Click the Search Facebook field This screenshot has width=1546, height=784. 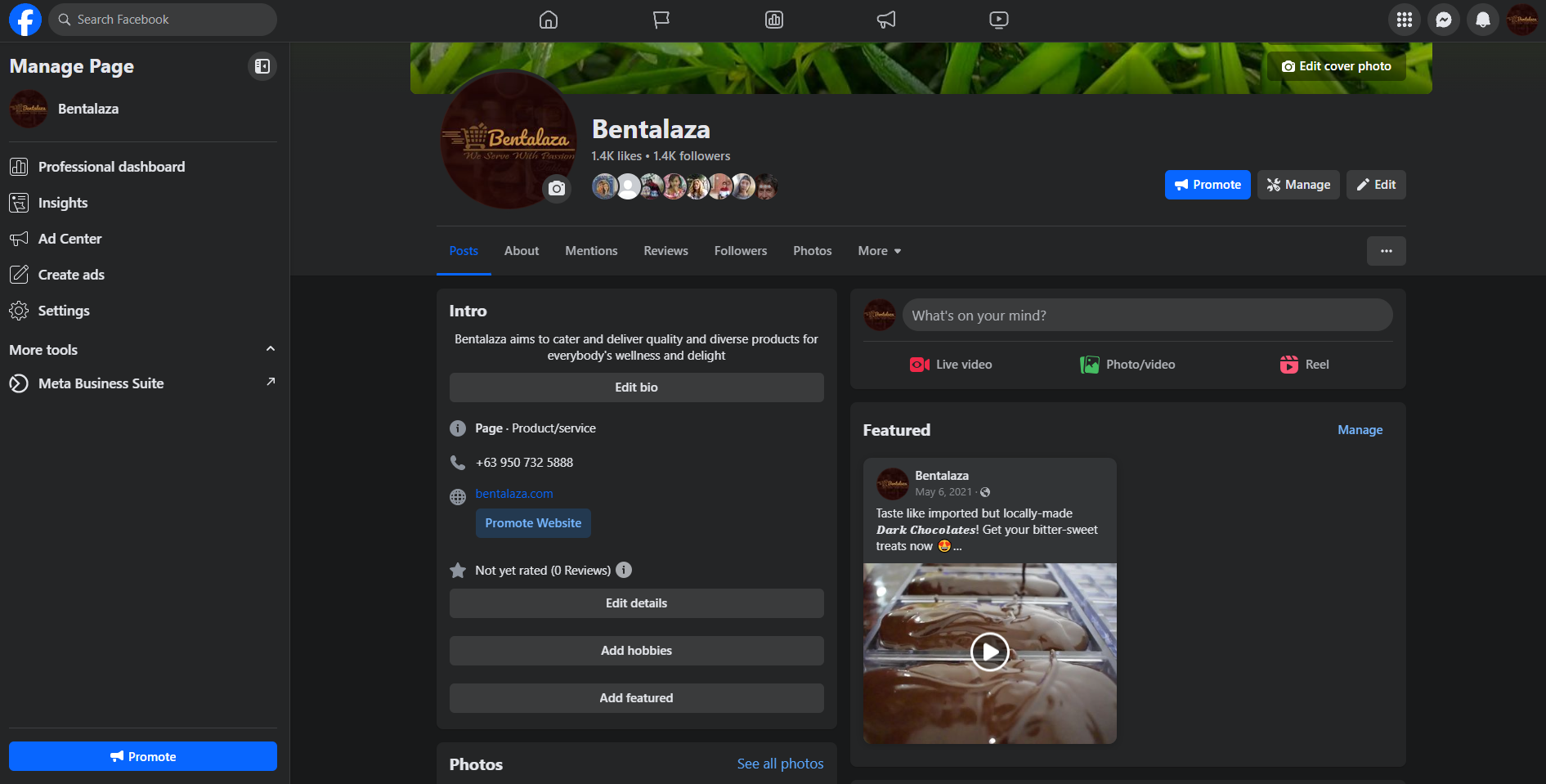163,20
